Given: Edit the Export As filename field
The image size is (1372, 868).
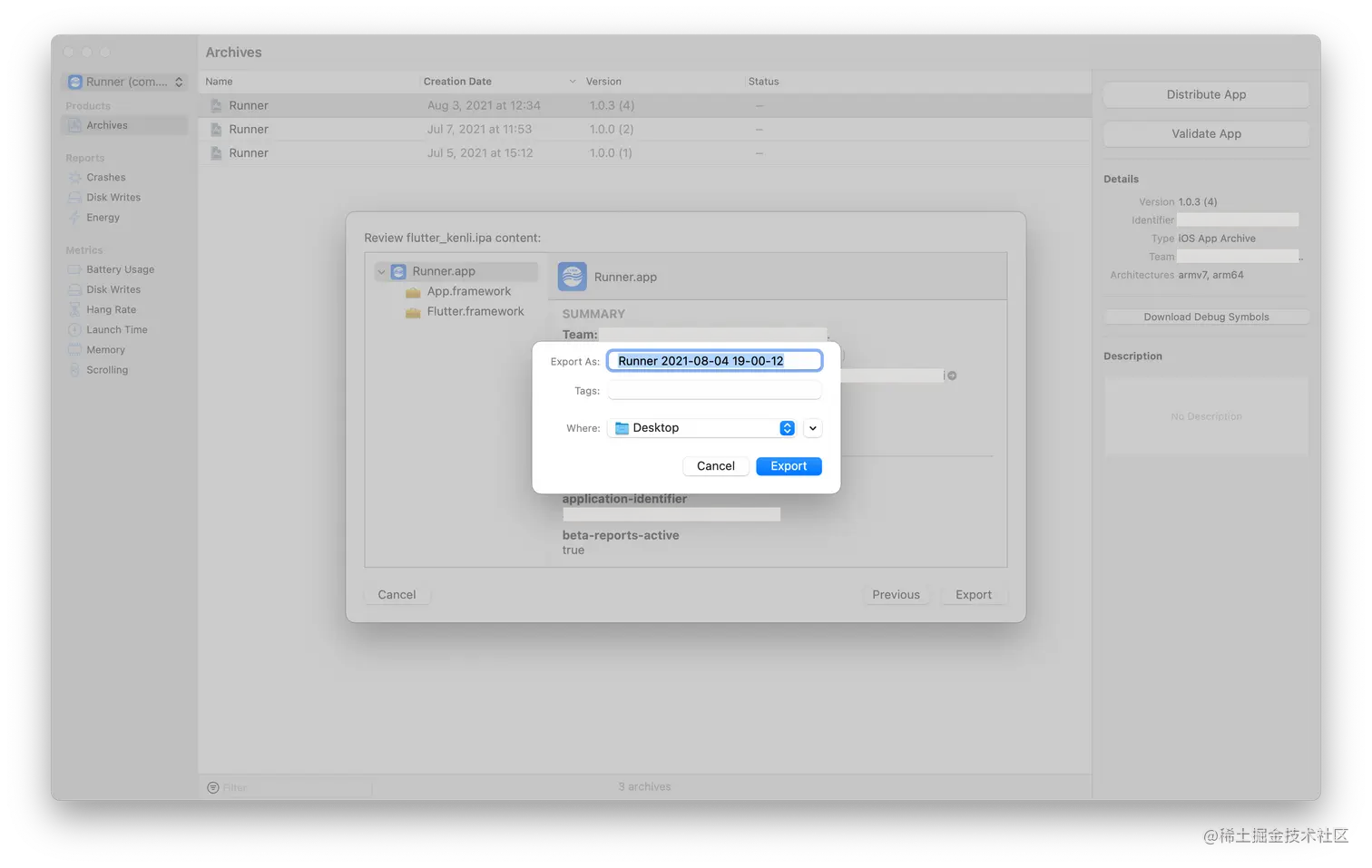Looking at the screenshot, I should (715, 361).
